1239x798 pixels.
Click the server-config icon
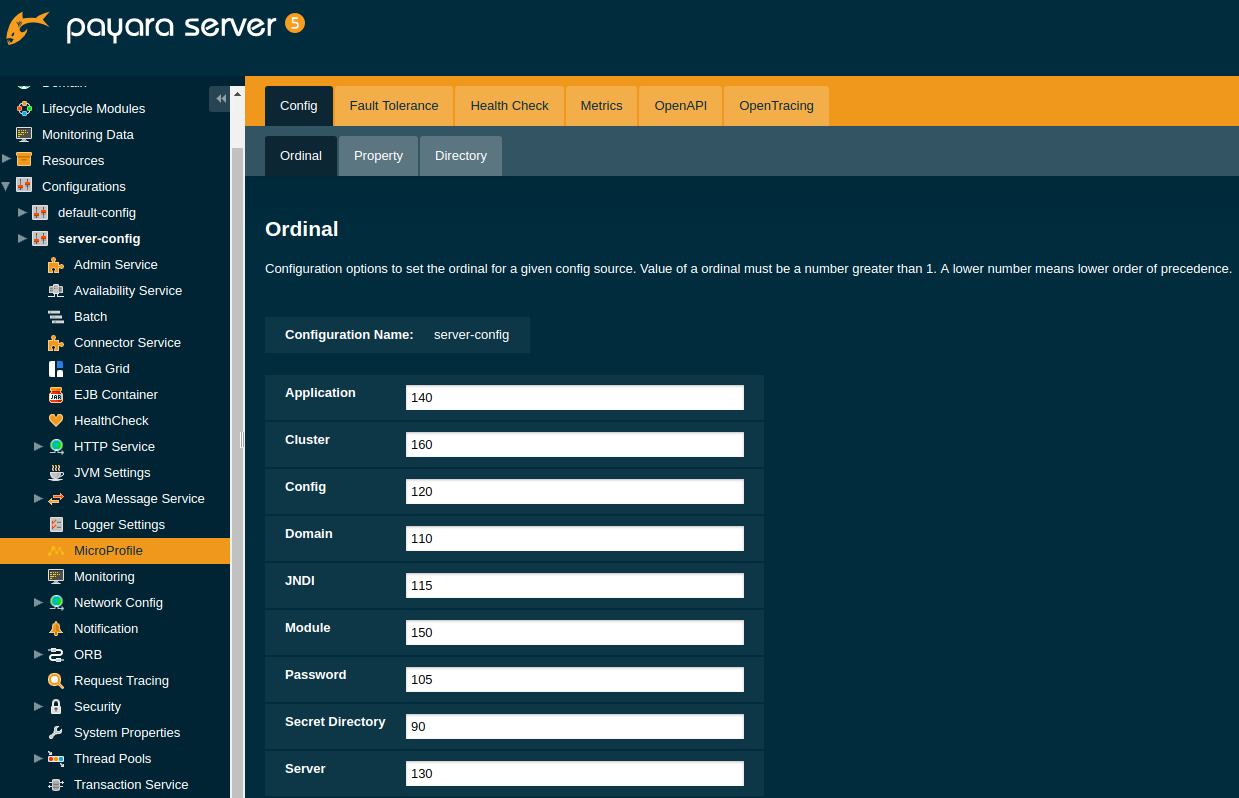click(x=40, y=238)
